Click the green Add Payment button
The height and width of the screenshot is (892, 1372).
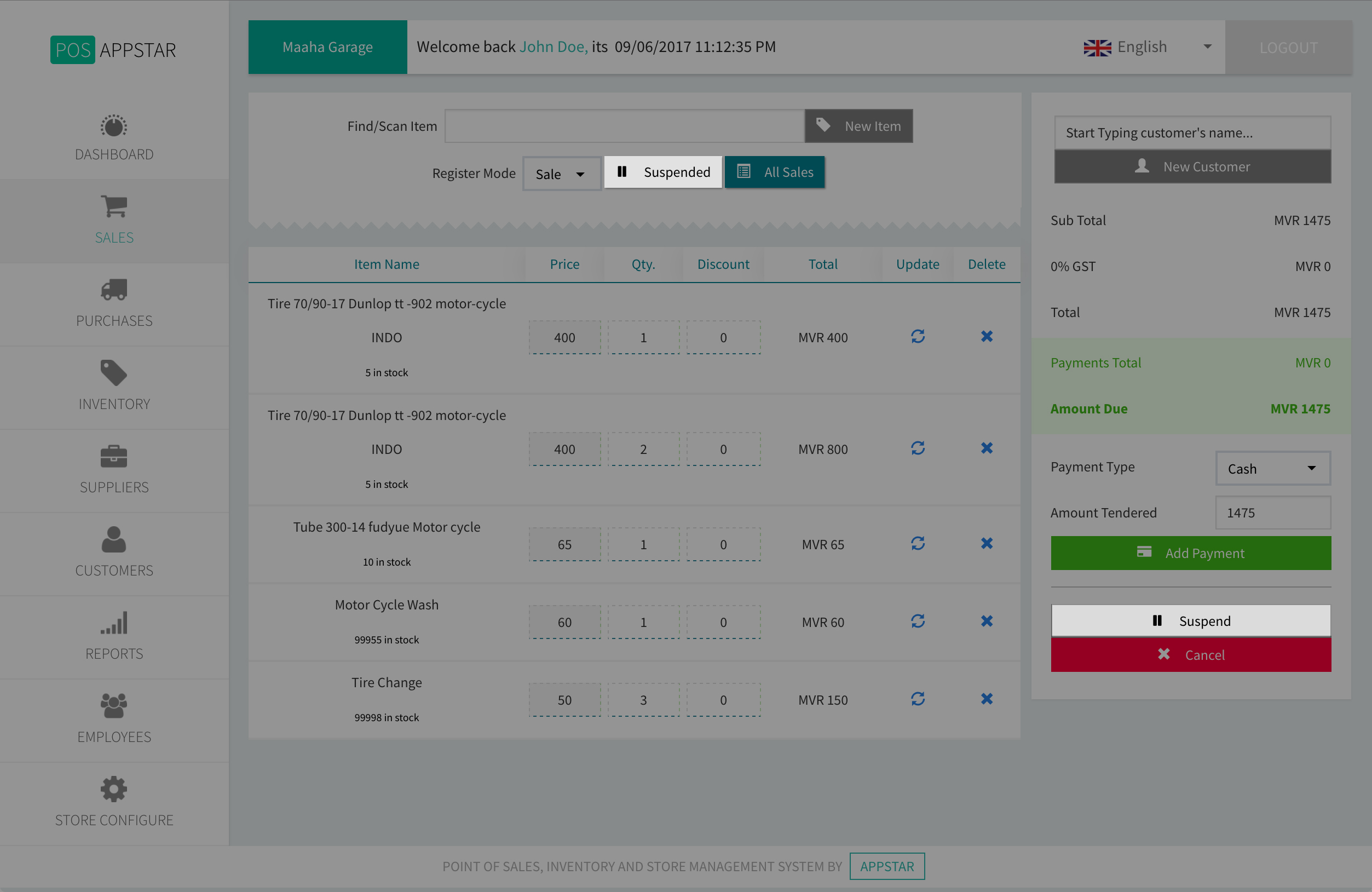(x=1190, y=553)
